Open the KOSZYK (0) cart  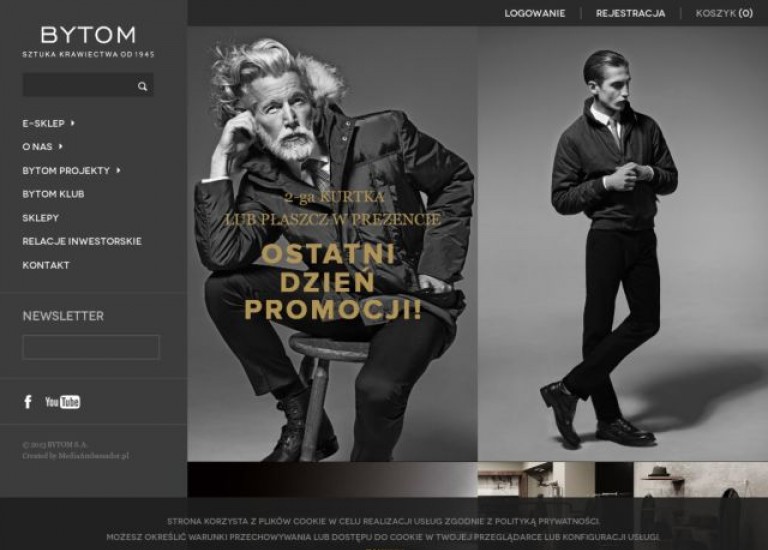pos(724,13)
